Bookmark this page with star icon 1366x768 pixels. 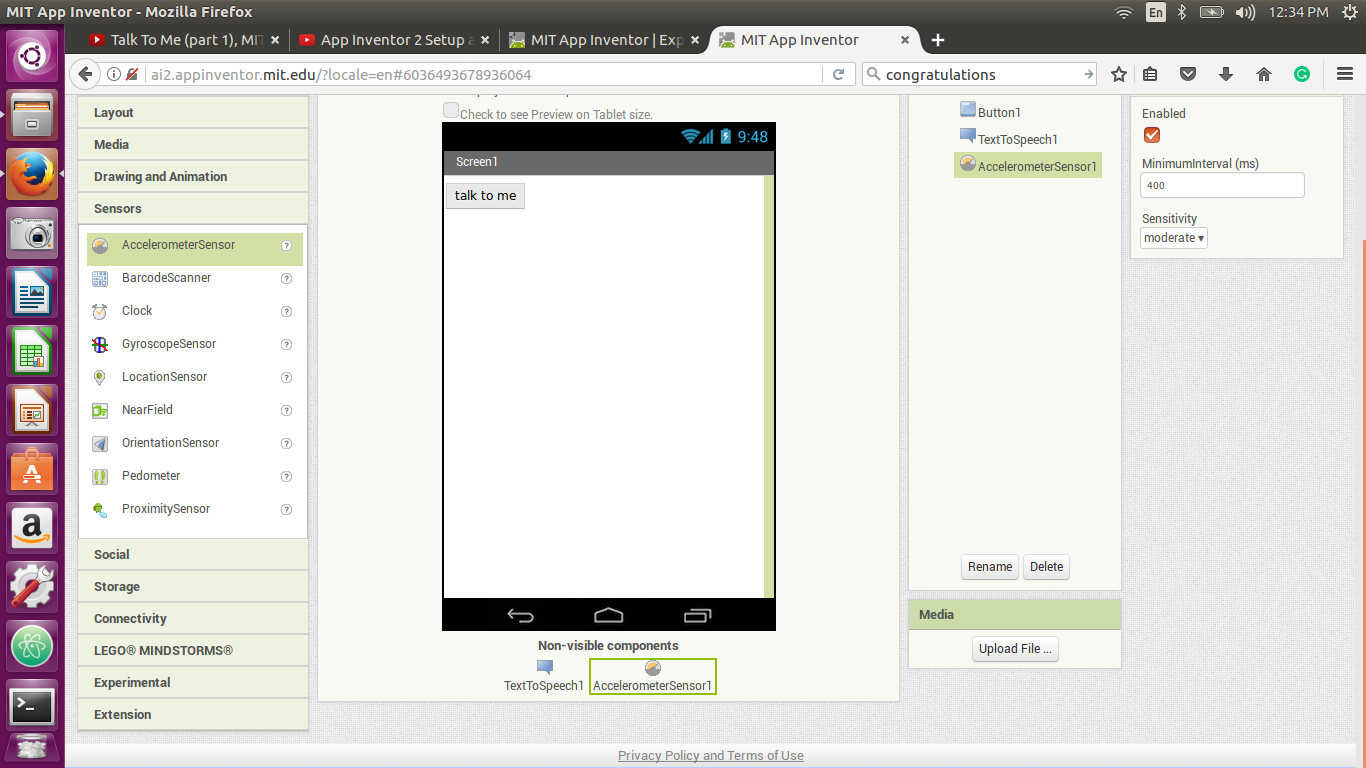(x=1119, y=74)
